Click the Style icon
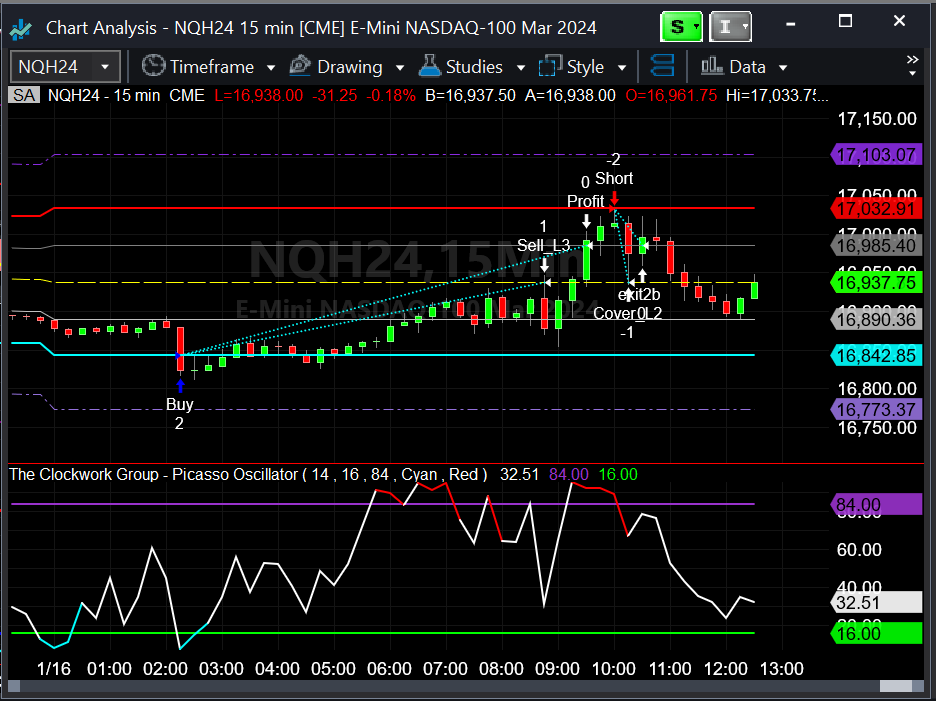Screen dimensions: 936x701 click(550, 66)
